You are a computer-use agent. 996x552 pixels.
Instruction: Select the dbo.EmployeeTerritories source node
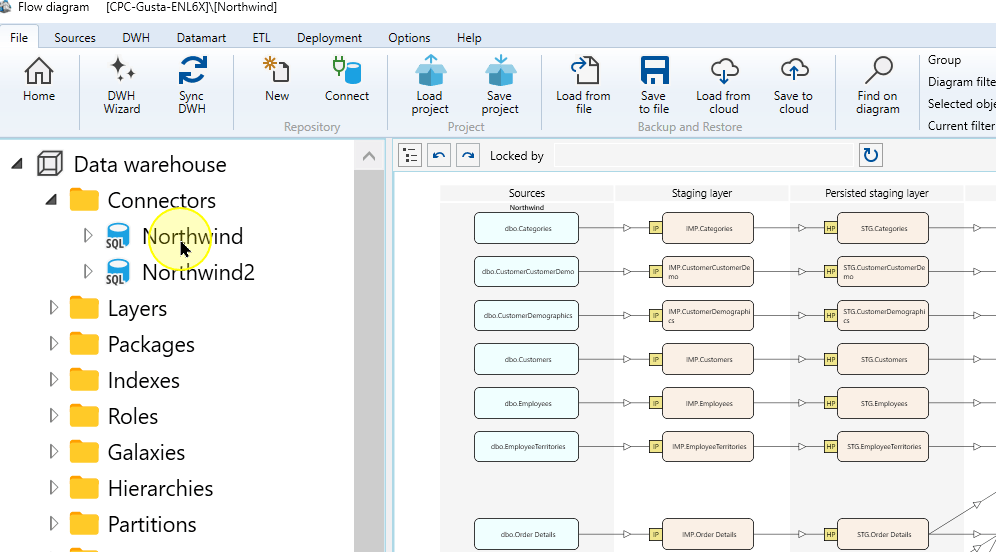[527, 447]
